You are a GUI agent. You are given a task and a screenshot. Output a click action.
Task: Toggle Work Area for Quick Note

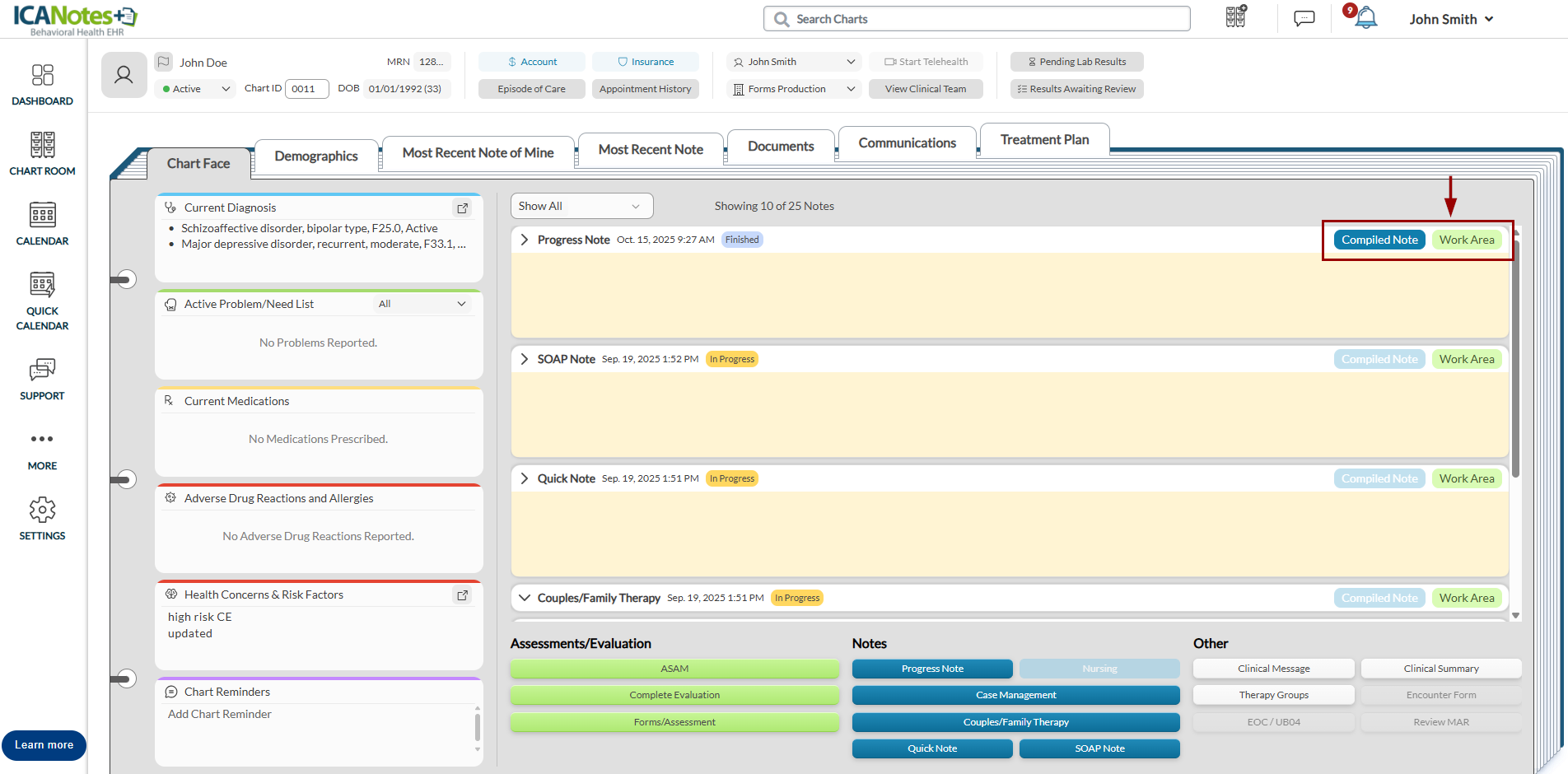tap(1466, 478)
